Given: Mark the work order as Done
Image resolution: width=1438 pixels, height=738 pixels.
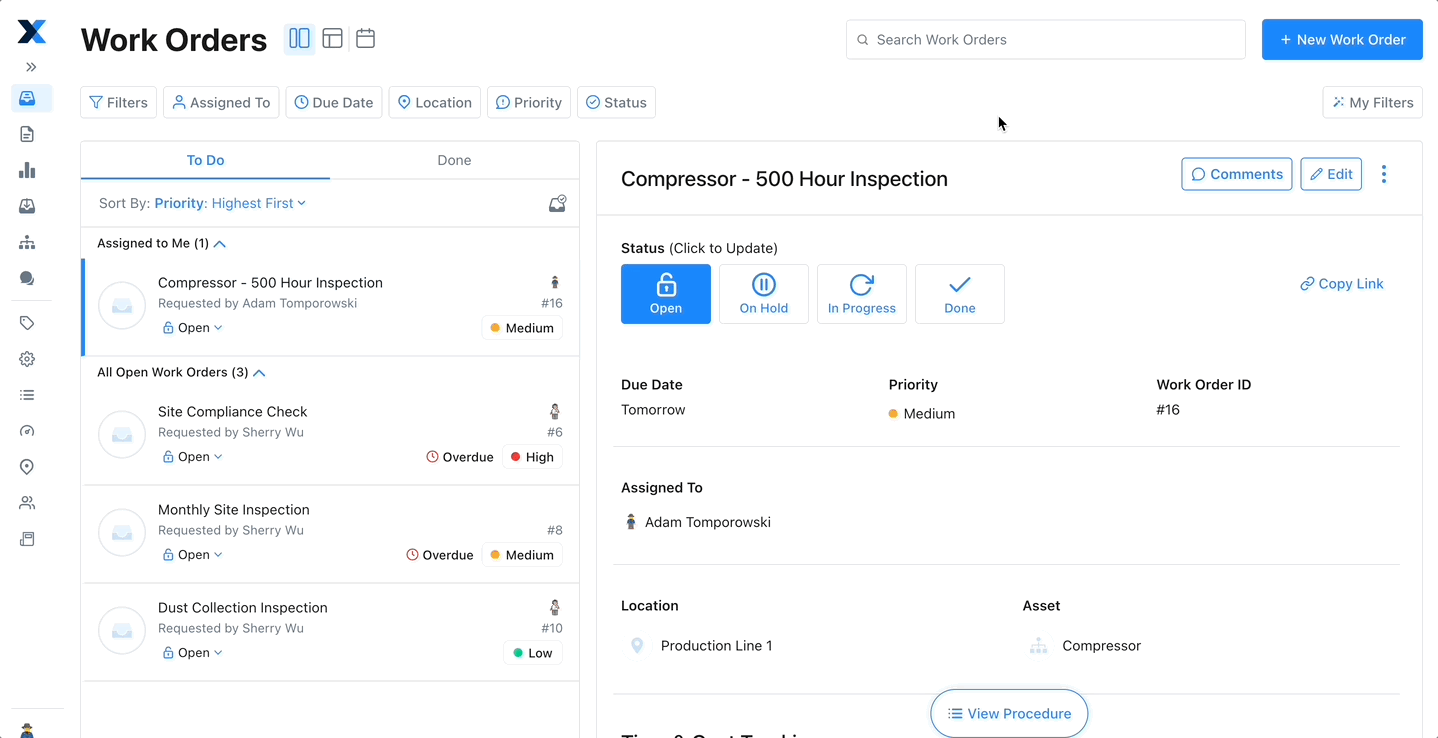Looking at the screenshot, I should 959,293.
